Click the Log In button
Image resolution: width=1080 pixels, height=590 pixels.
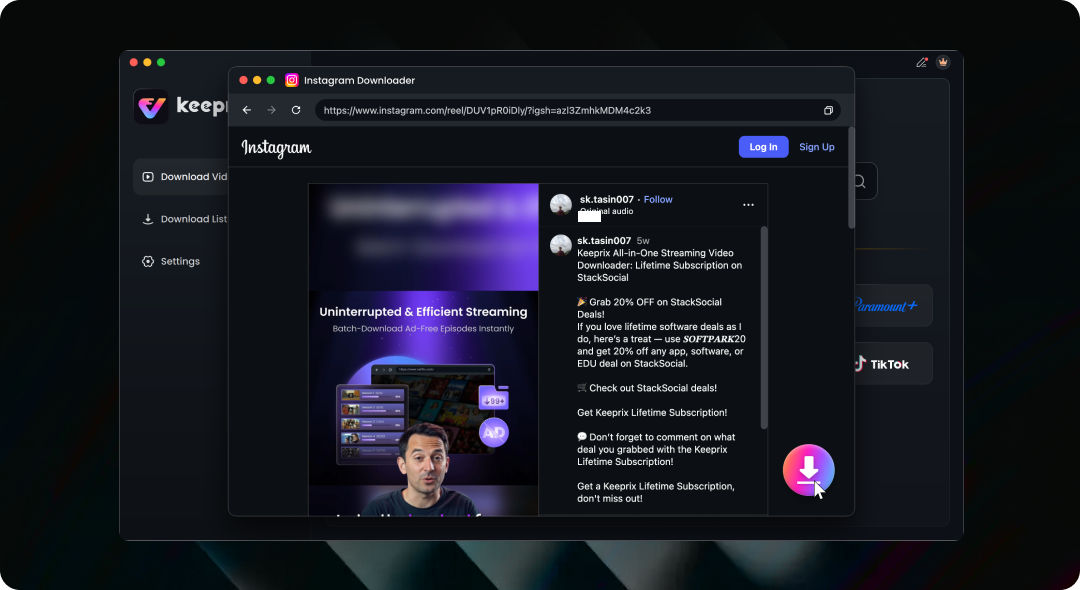(x=763, y=147)
